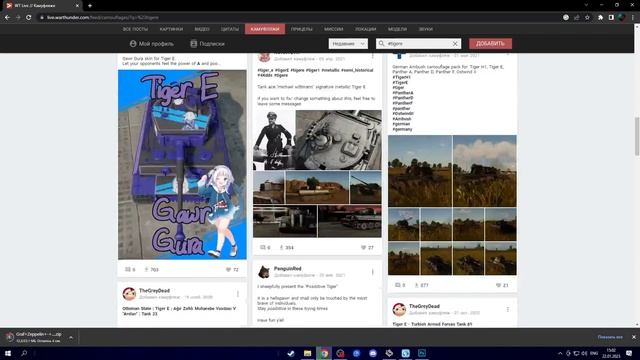Open the Все посты tab

pos(135,29)
